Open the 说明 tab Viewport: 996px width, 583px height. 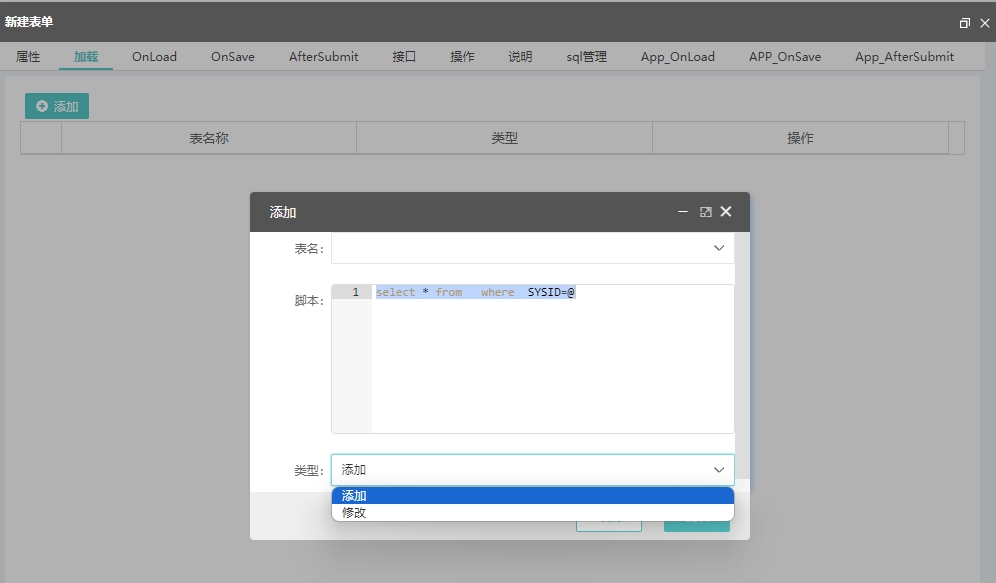[520, 57]
